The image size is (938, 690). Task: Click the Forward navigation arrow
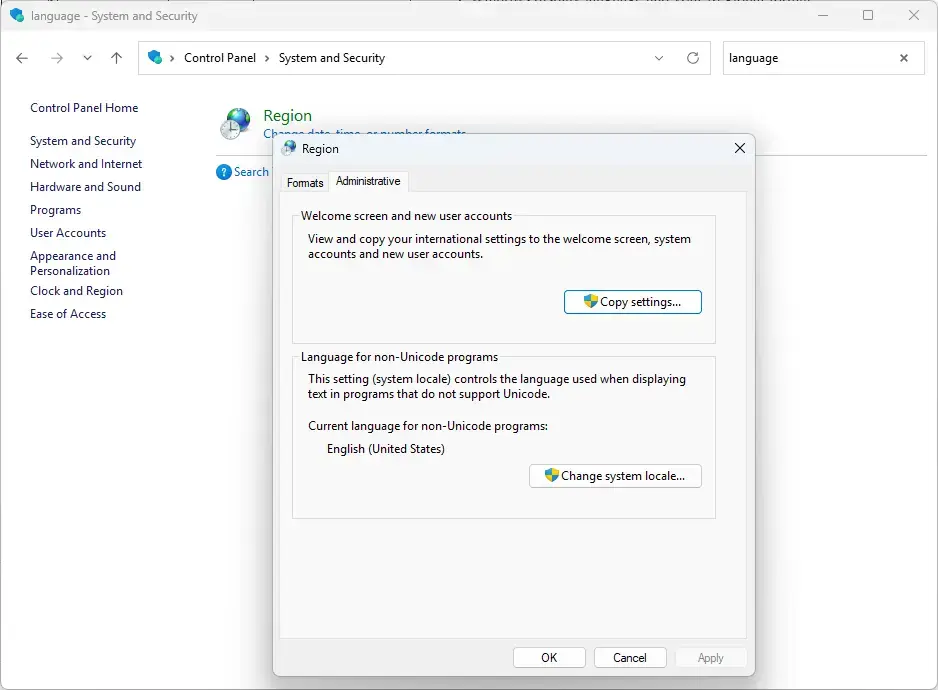coord(57,58)
